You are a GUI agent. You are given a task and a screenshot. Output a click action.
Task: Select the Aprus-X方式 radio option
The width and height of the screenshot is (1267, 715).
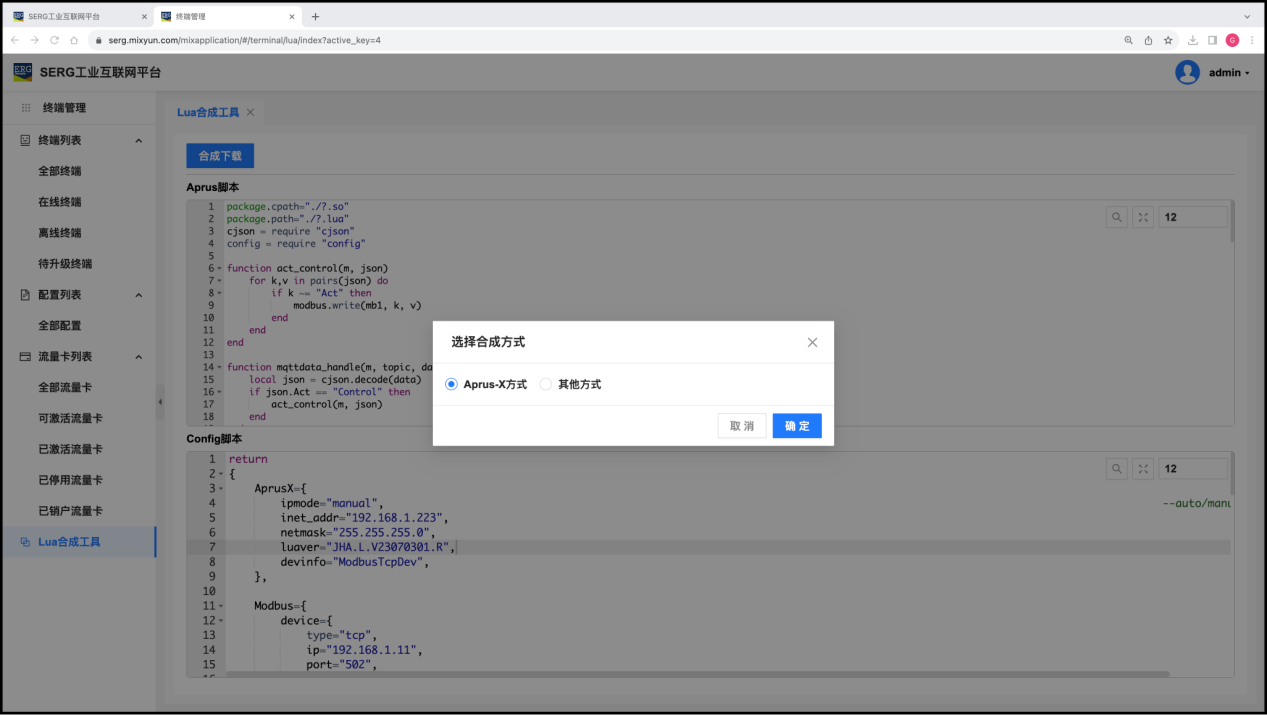click(x=451, y=384)
